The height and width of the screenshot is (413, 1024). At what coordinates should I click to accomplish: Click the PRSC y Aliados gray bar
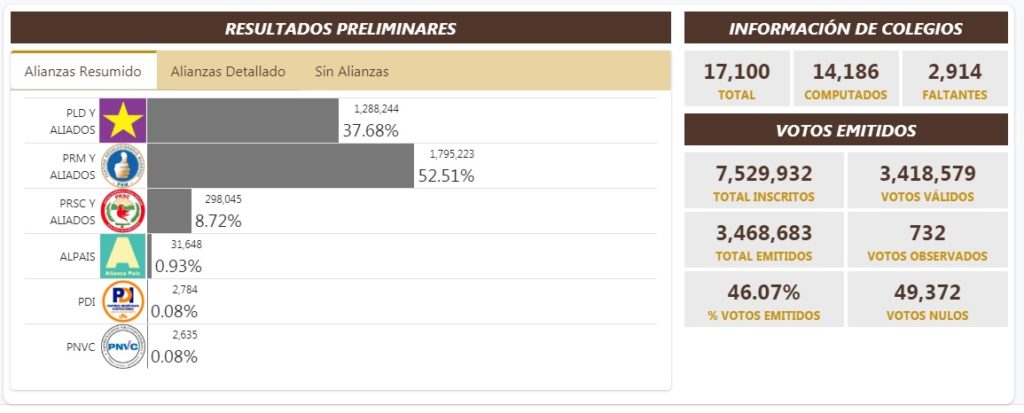click(x=170, y=211)
